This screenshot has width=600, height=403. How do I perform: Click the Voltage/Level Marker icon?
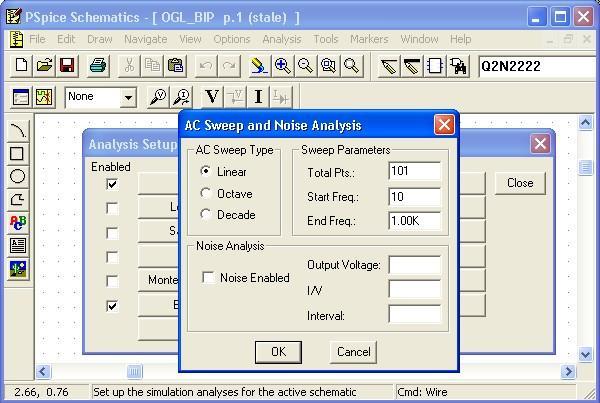pos(158,96)
